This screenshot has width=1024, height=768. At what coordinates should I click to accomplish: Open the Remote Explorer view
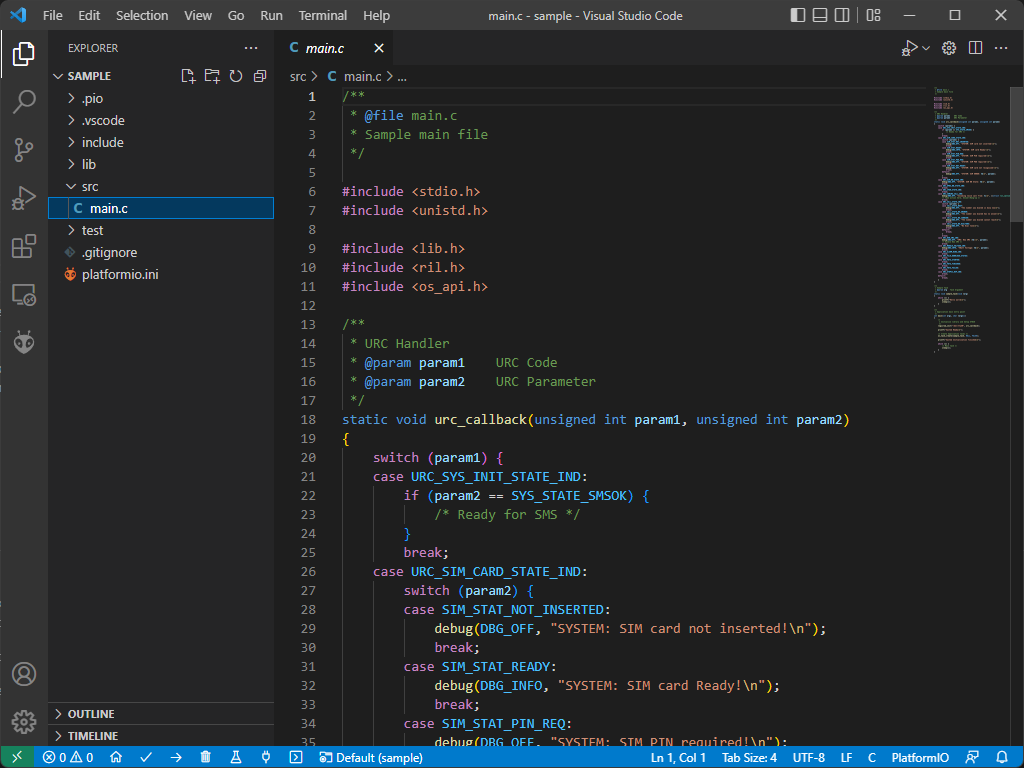coord(24,295)
